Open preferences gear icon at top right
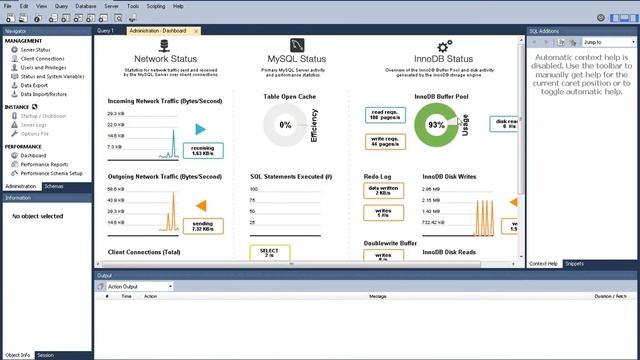Viewport: 640px width, 360px height. (601, 18)
